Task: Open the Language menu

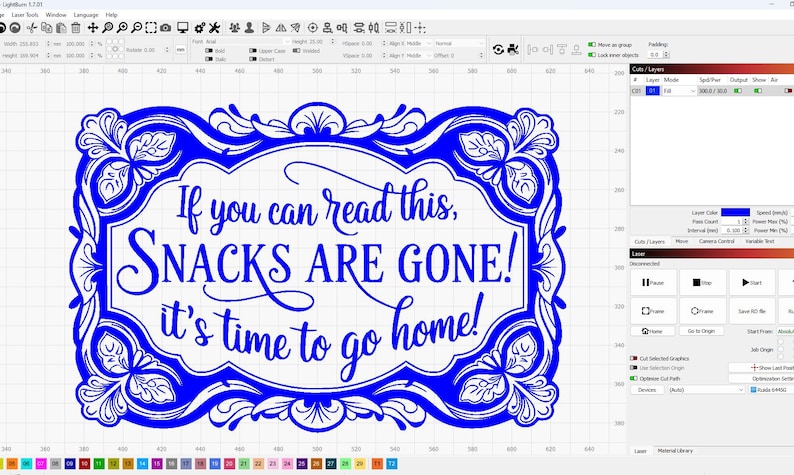Action: [86, 15]
